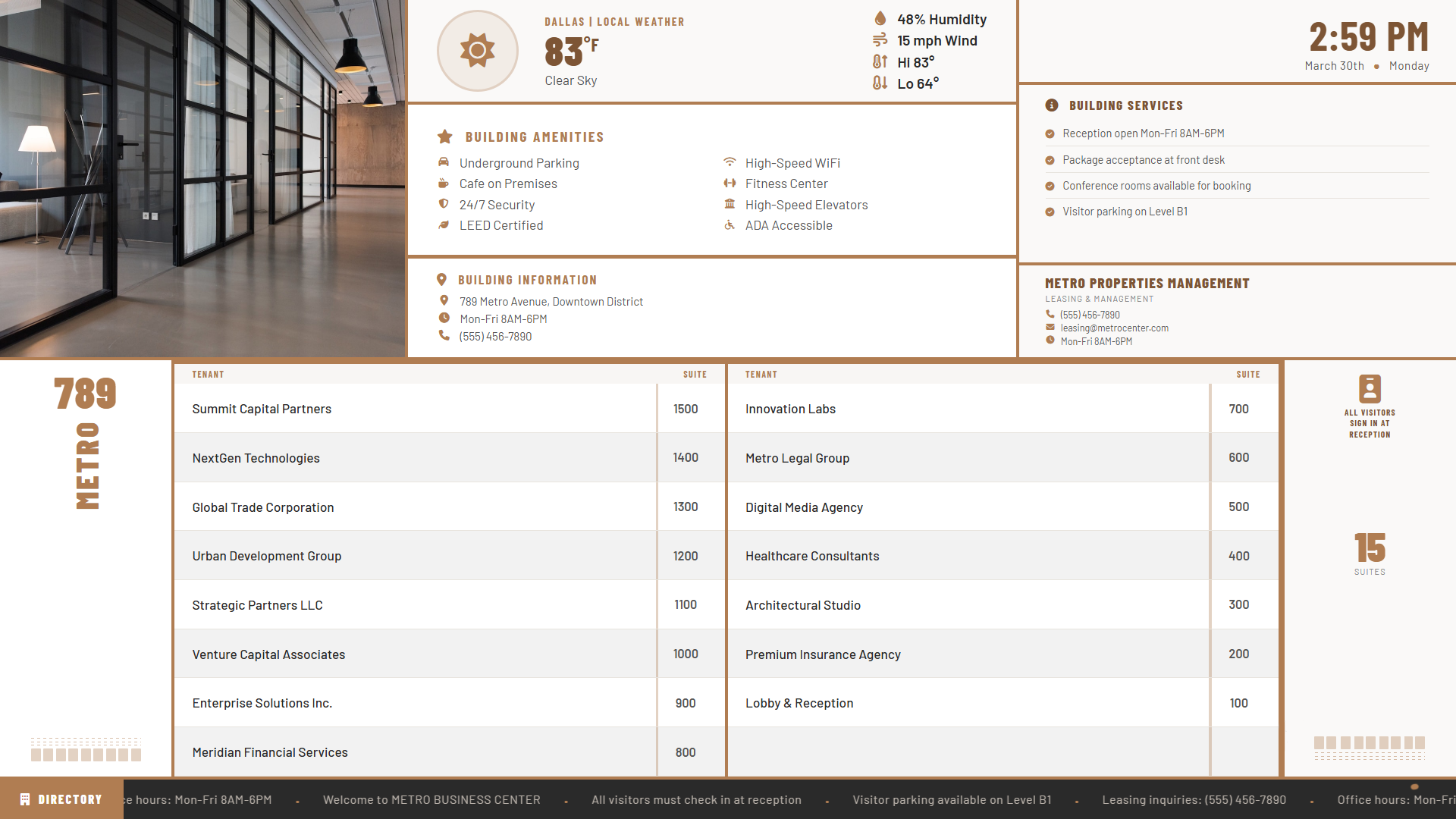
Task: Click the leasing@metrocenter.com email link
Action: click(1114, 328)
